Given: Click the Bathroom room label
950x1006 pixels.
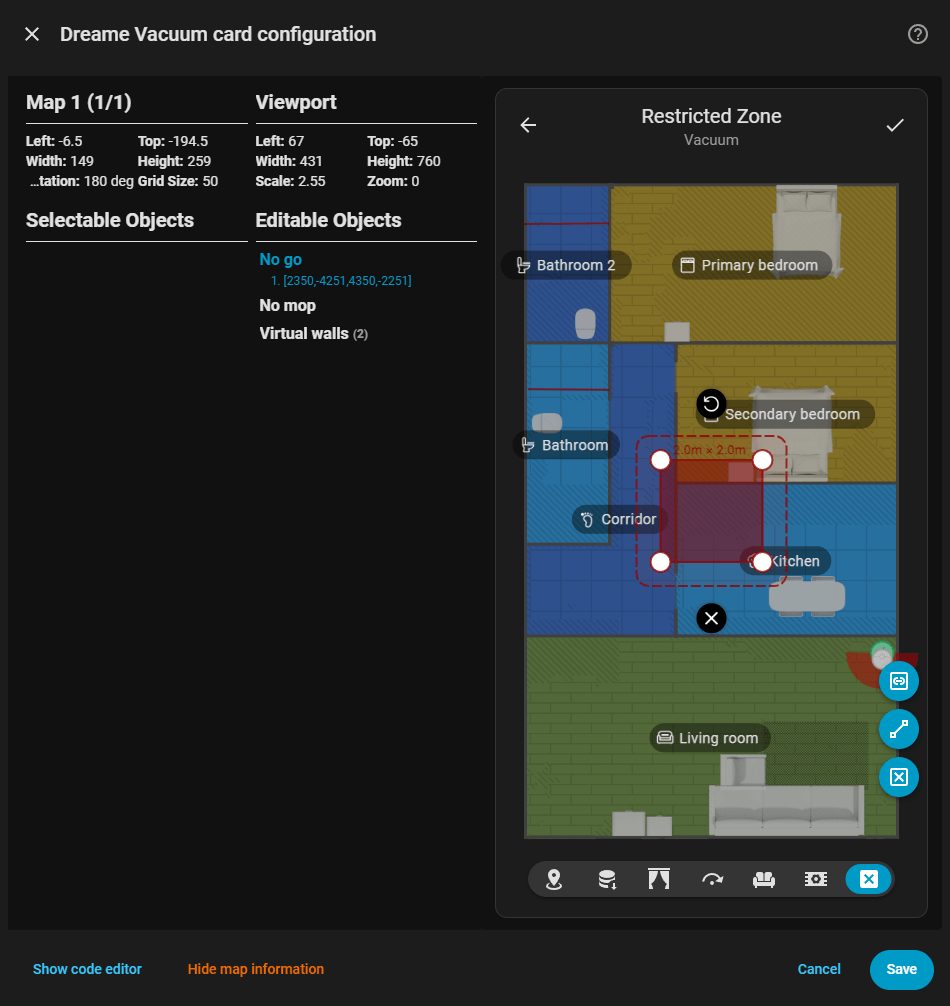Looking at the screenshot, I should [566, 445].
